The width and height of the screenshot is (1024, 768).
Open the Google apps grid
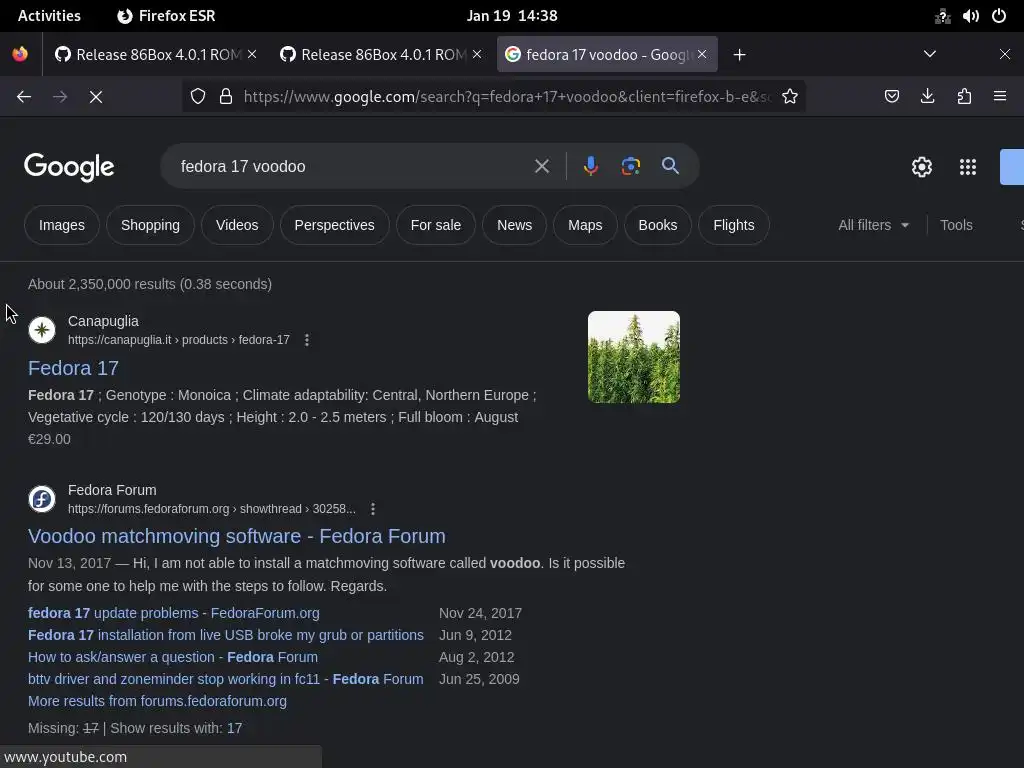[x=968, y=167]
